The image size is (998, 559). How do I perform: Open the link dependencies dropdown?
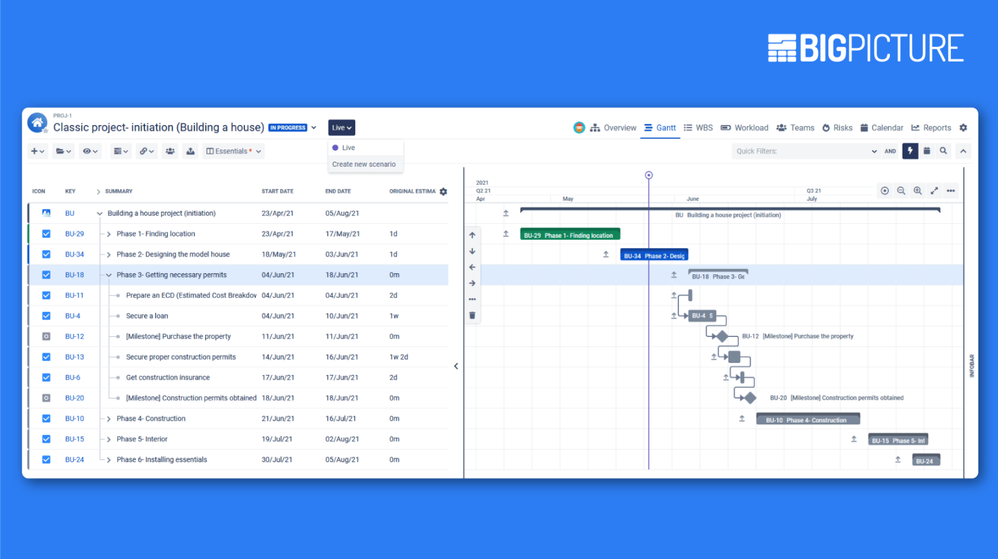click(146, 152)
